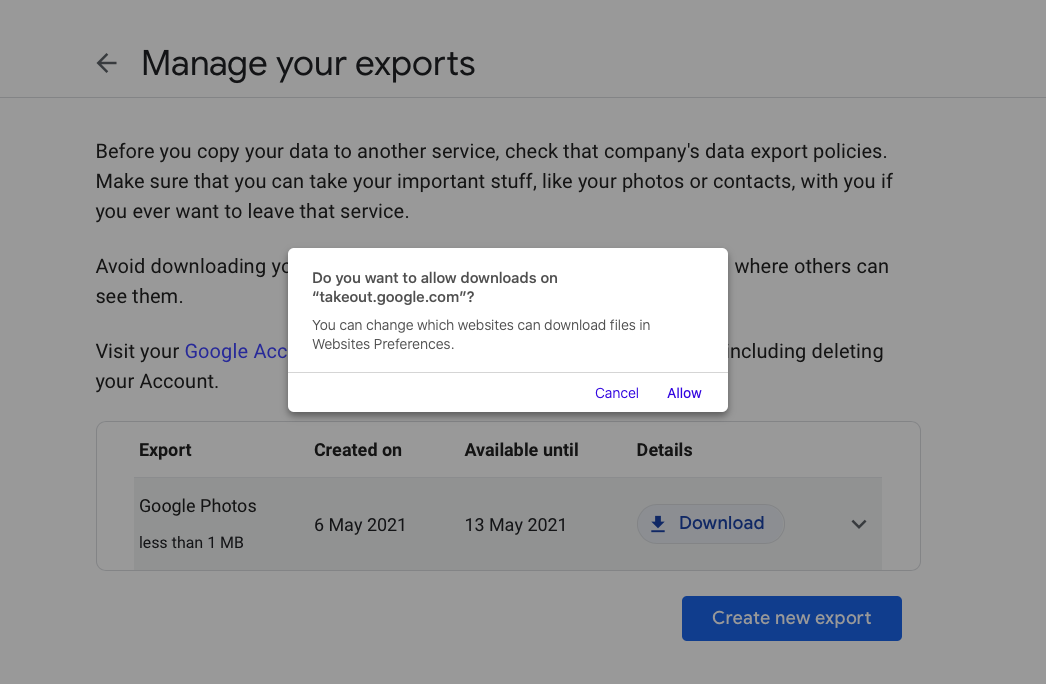Open the Google Account link

[x=236, y=352]
